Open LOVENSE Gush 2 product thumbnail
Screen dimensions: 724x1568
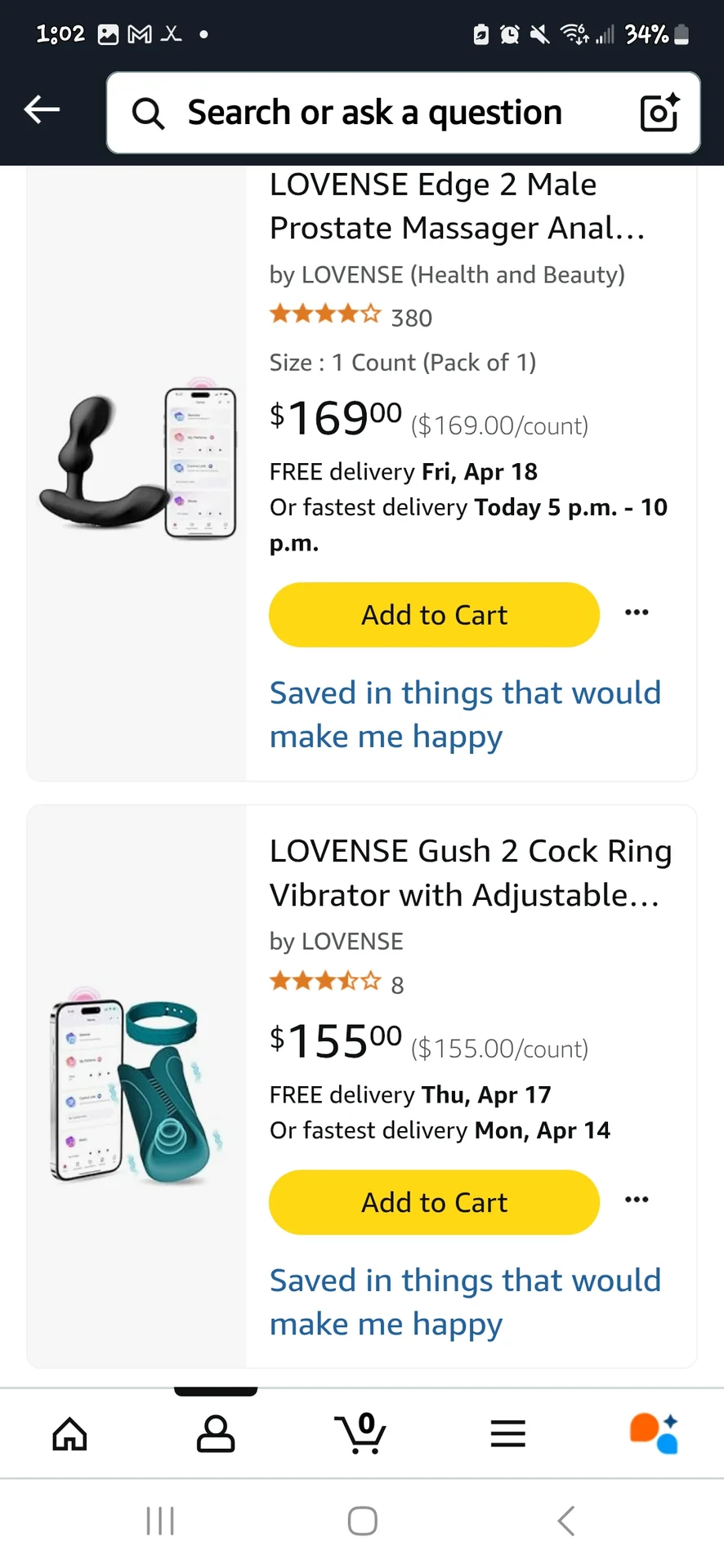click(136, 1089)
